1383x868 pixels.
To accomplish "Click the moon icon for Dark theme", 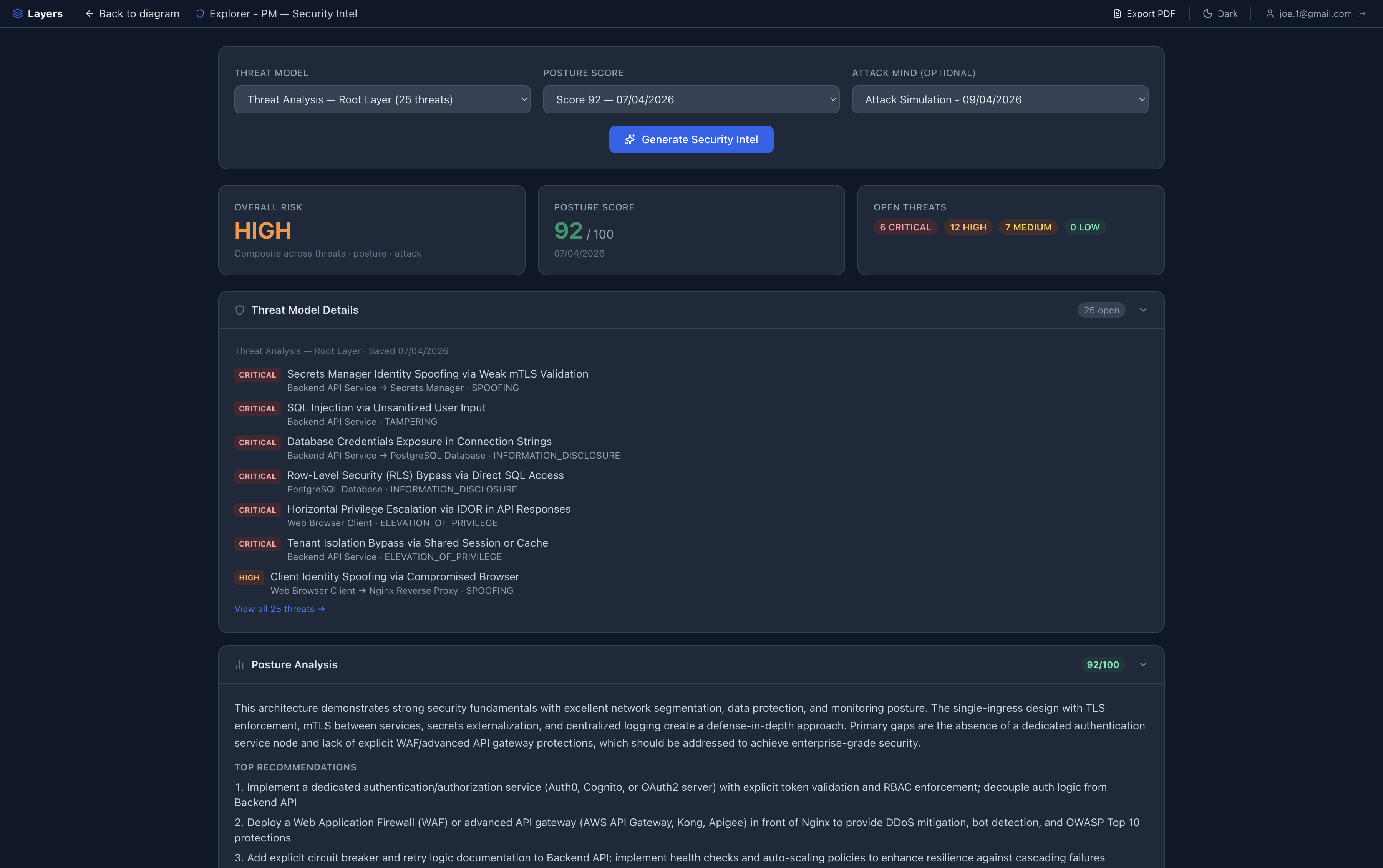I will [1207, 13].
